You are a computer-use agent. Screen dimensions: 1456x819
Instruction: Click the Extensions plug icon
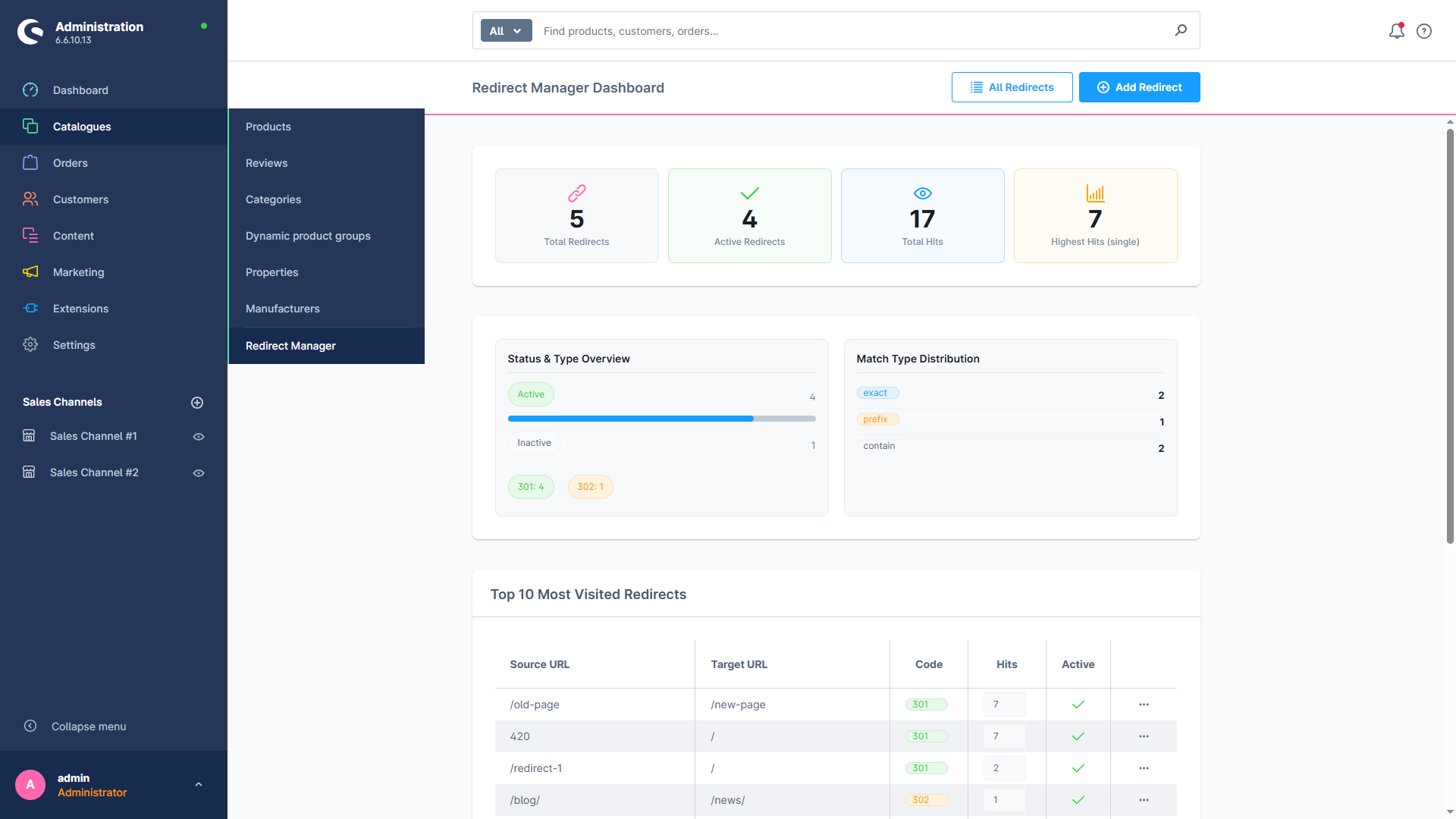point(30,309)
